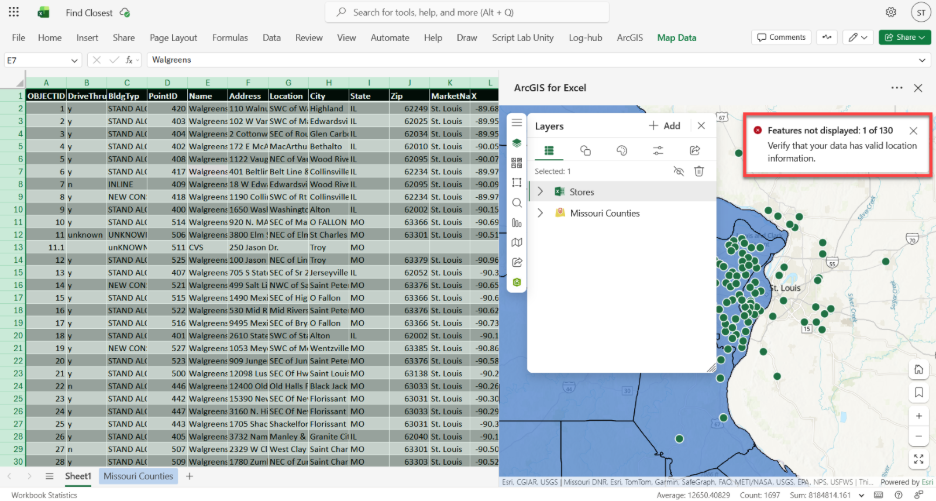Zoom out on the map
This screenshot has height=501, width=936.
click(x=919, y=437)
